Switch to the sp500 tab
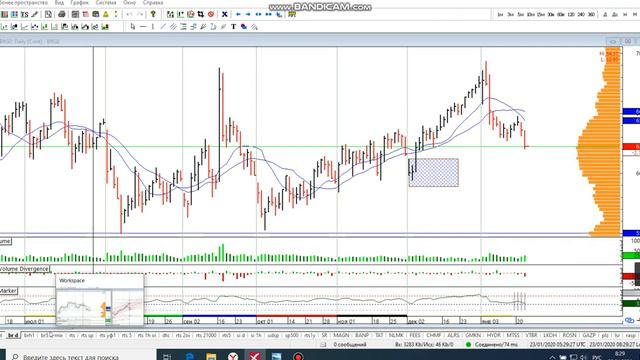Screen dimensions: 640x360 [291, 335]
